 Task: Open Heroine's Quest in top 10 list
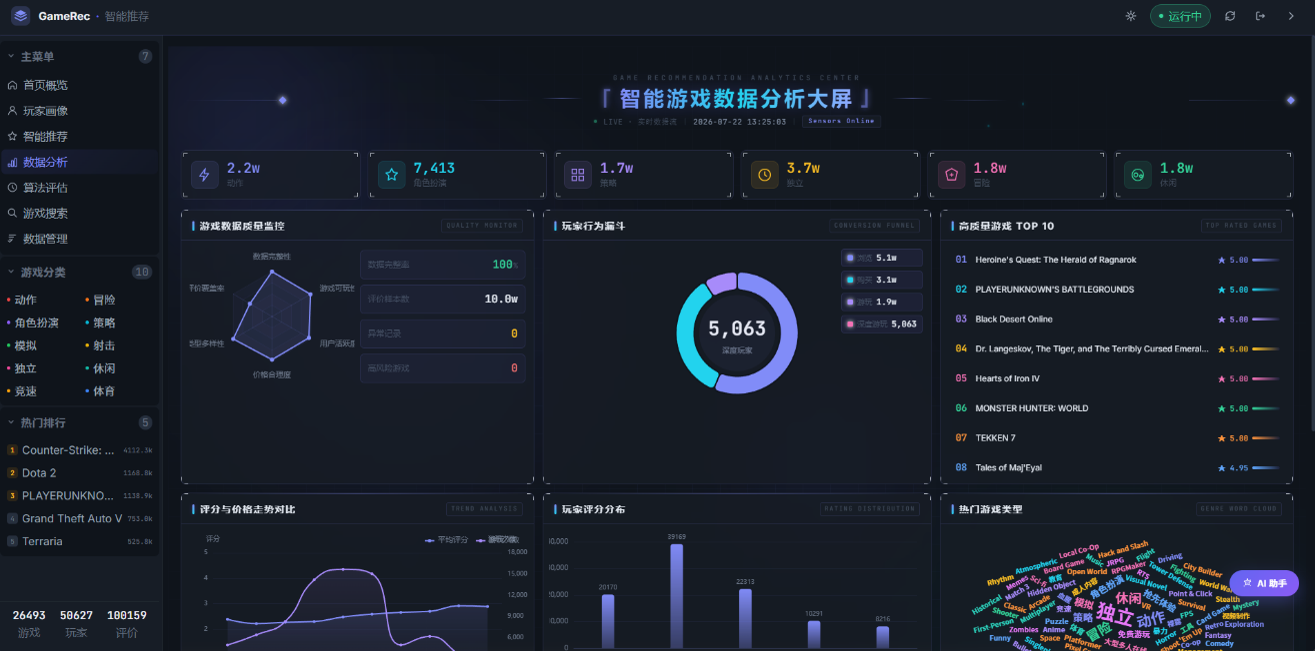pos(1117,260)
